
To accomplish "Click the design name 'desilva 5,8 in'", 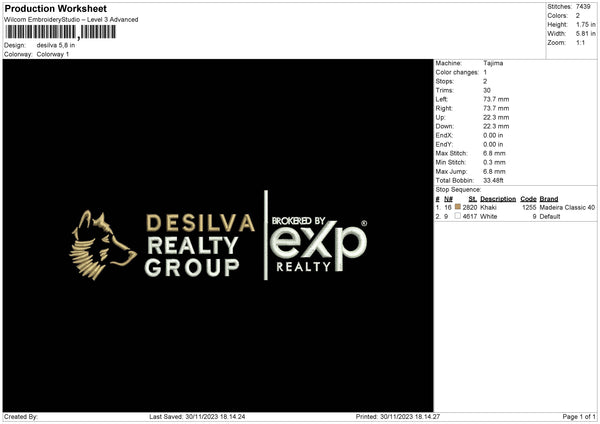I will tap(56, 45).
